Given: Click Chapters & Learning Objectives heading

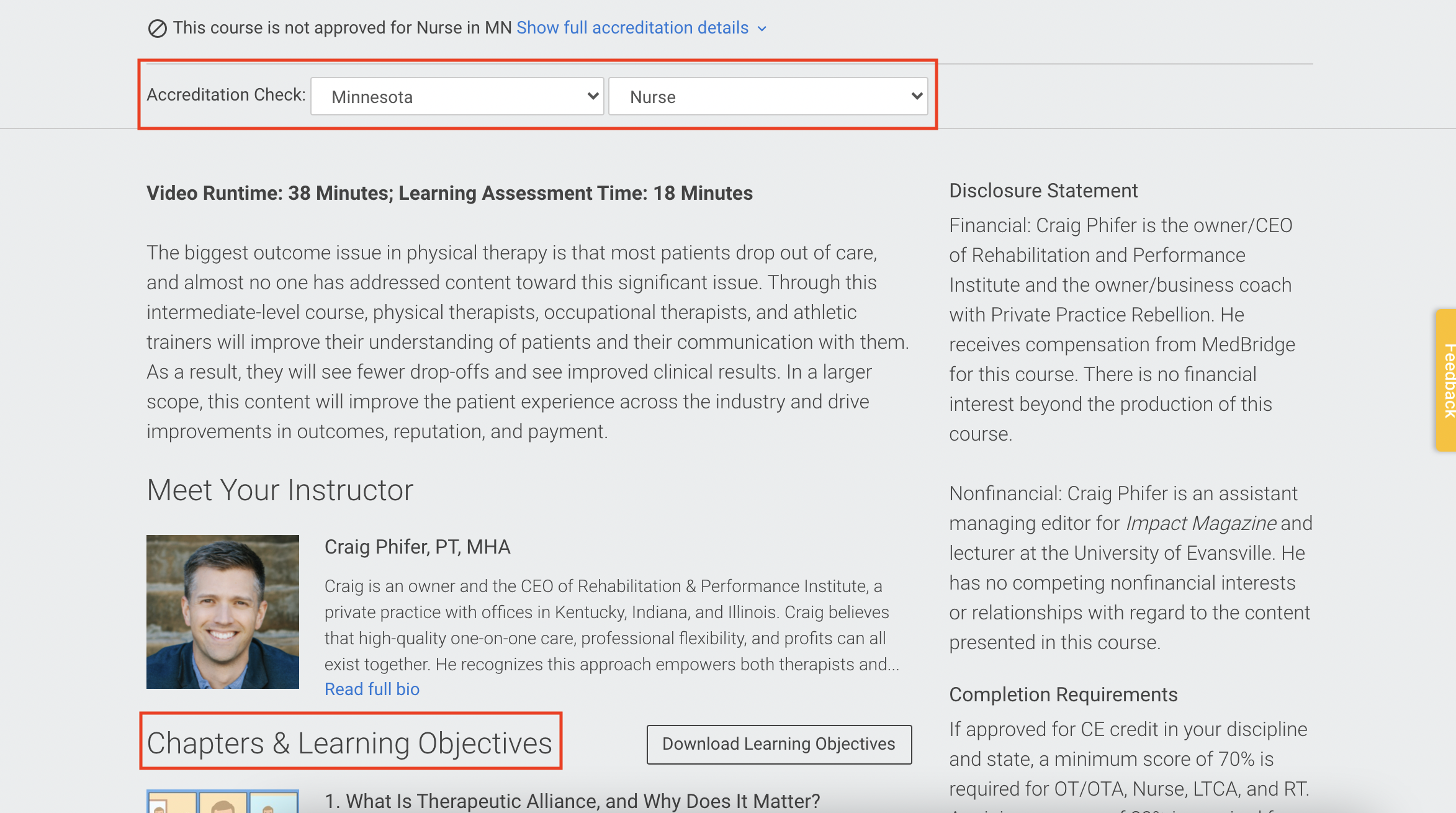Looking at the screenshot, I should coord(349,743).
